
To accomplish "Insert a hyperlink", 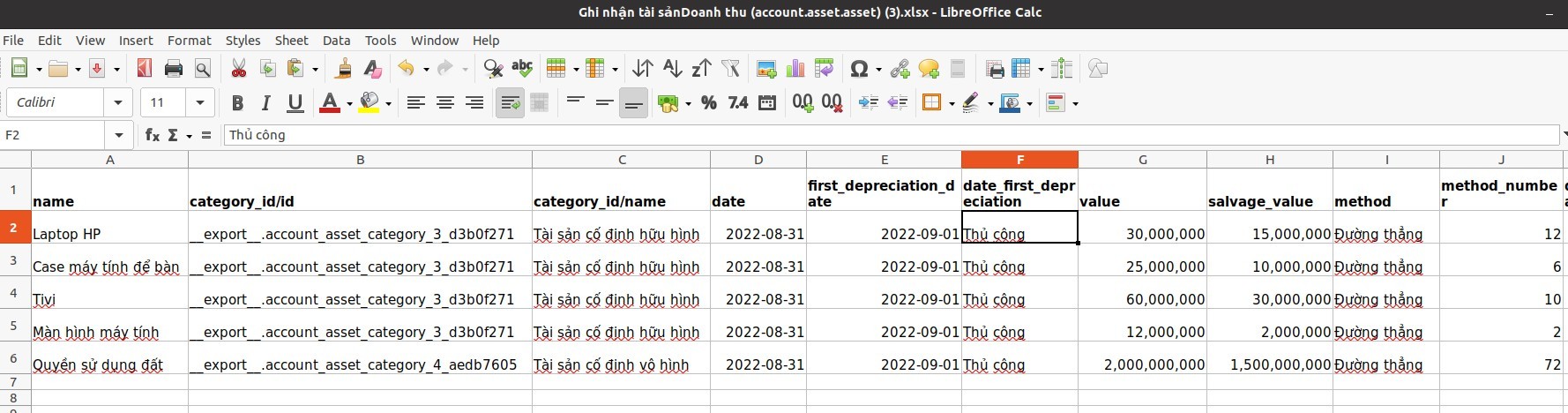I will [x=900, y=69].
